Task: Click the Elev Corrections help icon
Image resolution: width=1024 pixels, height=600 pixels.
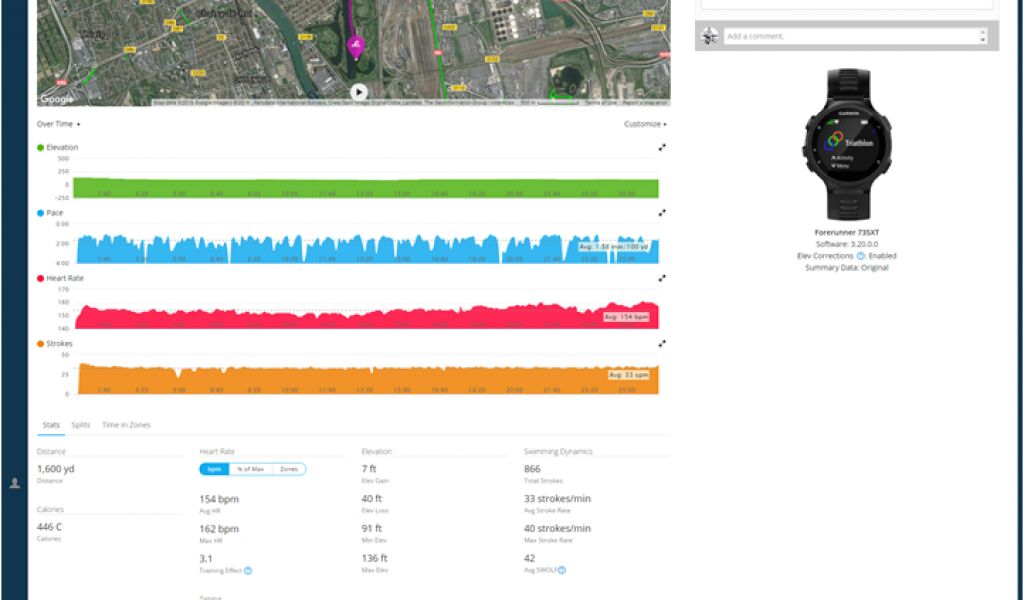Action: coord(860,256)
